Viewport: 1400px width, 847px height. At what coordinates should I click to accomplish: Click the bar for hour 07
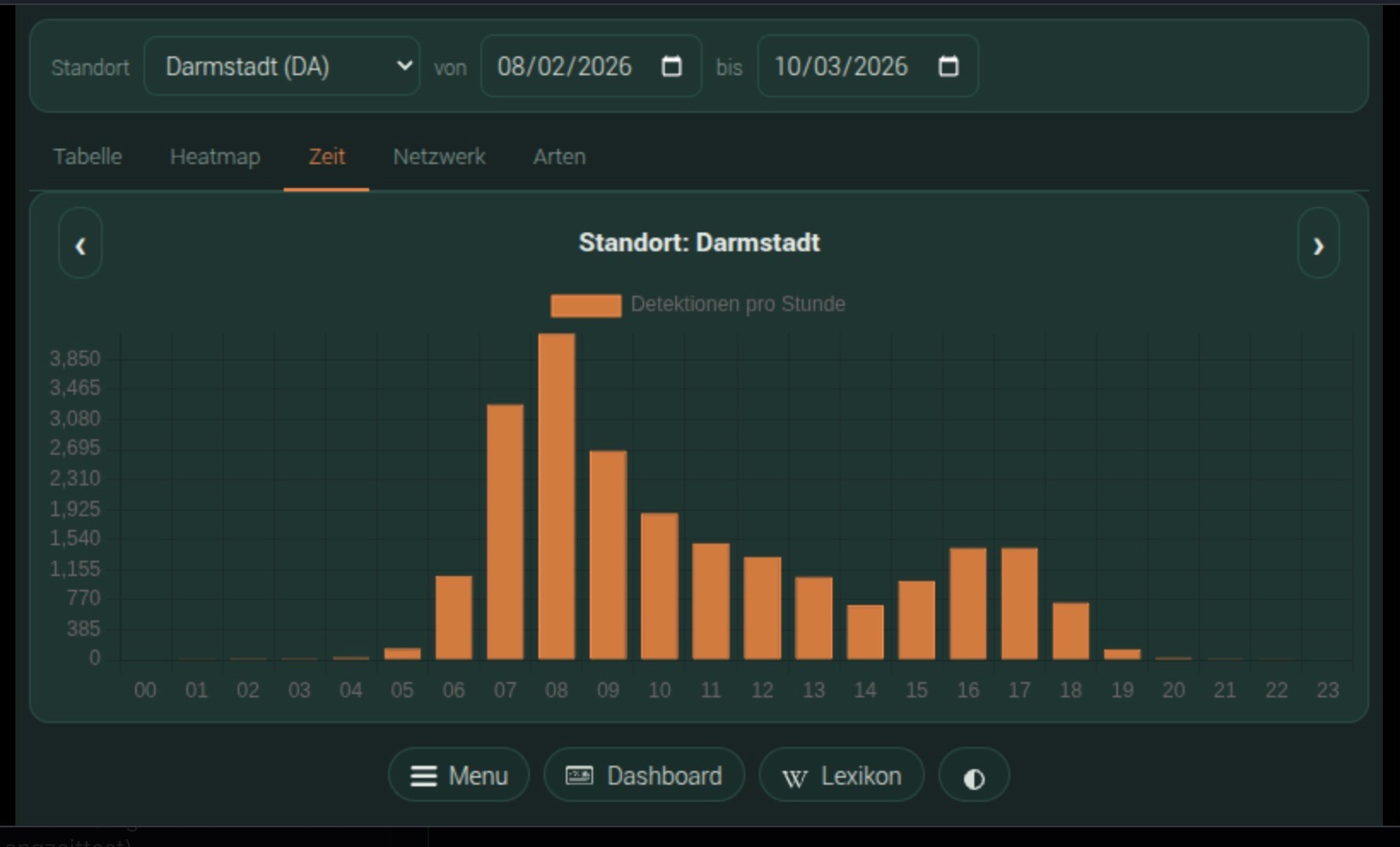505,530
